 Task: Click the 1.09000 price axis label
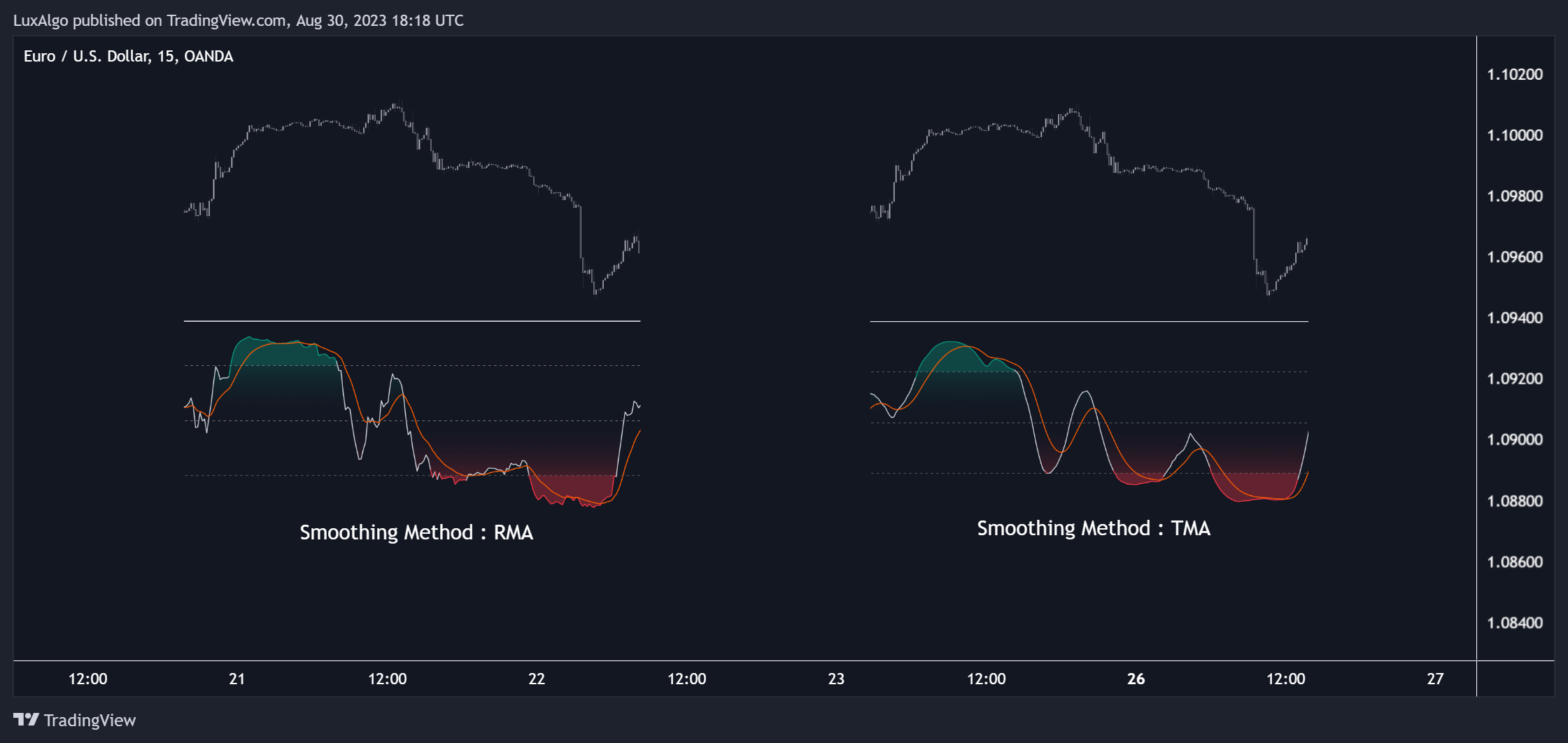[1515, 439]
